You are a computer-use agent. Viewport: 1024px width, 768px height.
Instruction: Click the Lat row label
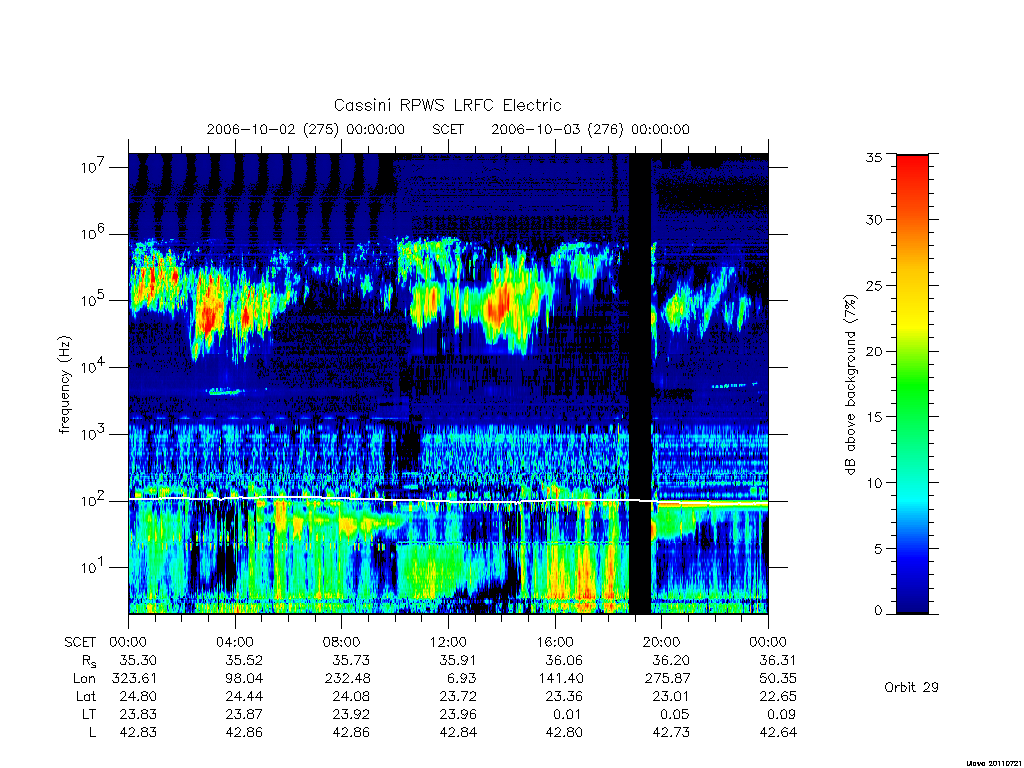[x=86, y=696]
